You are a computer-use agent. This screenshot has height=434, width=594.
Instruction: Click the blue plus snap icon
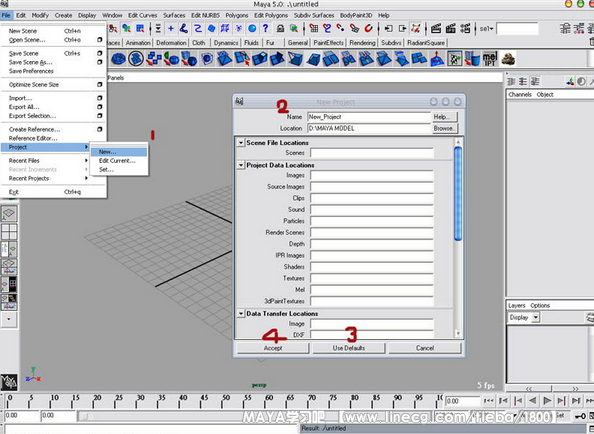click(x=171, y=28)
